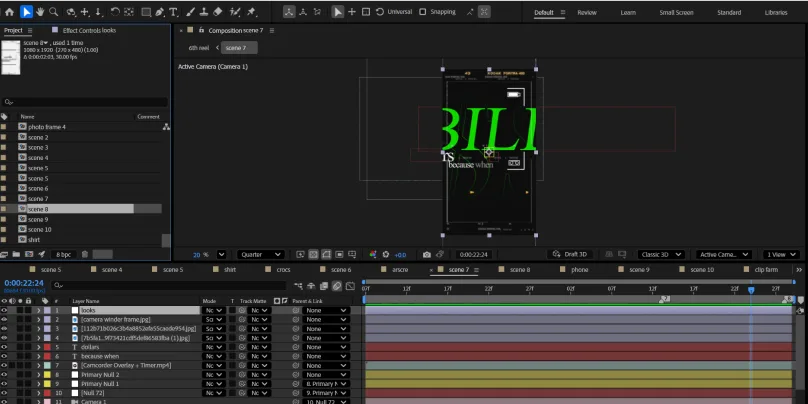
Task: Open the Review workspace
Action: pos(587,12)
